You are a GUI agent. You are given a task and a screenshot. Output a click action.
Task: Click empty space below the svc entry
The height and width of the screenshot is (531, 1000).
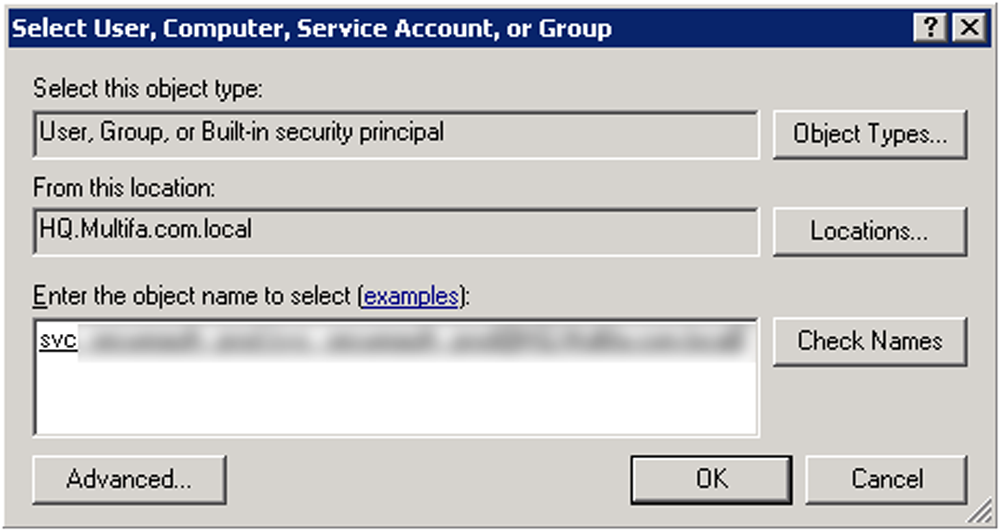pos(300,400)
